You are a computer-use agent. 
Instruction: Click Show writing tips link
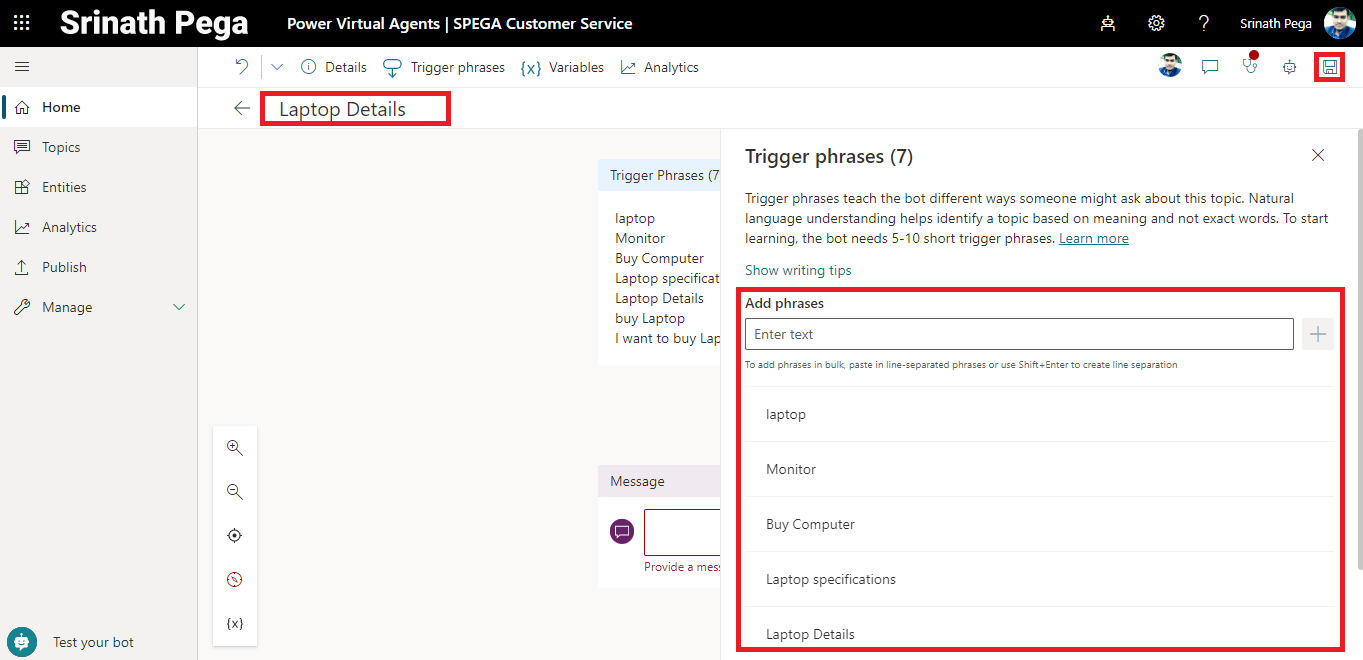pyautogui.click(x=798, y=270)
